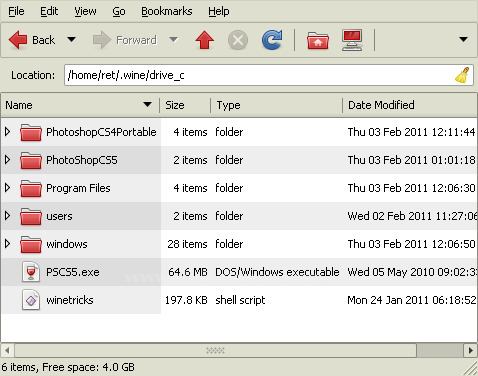Sort the list by the Type column
This screenshot has height=376, width=478.
(x=276, y=105)
